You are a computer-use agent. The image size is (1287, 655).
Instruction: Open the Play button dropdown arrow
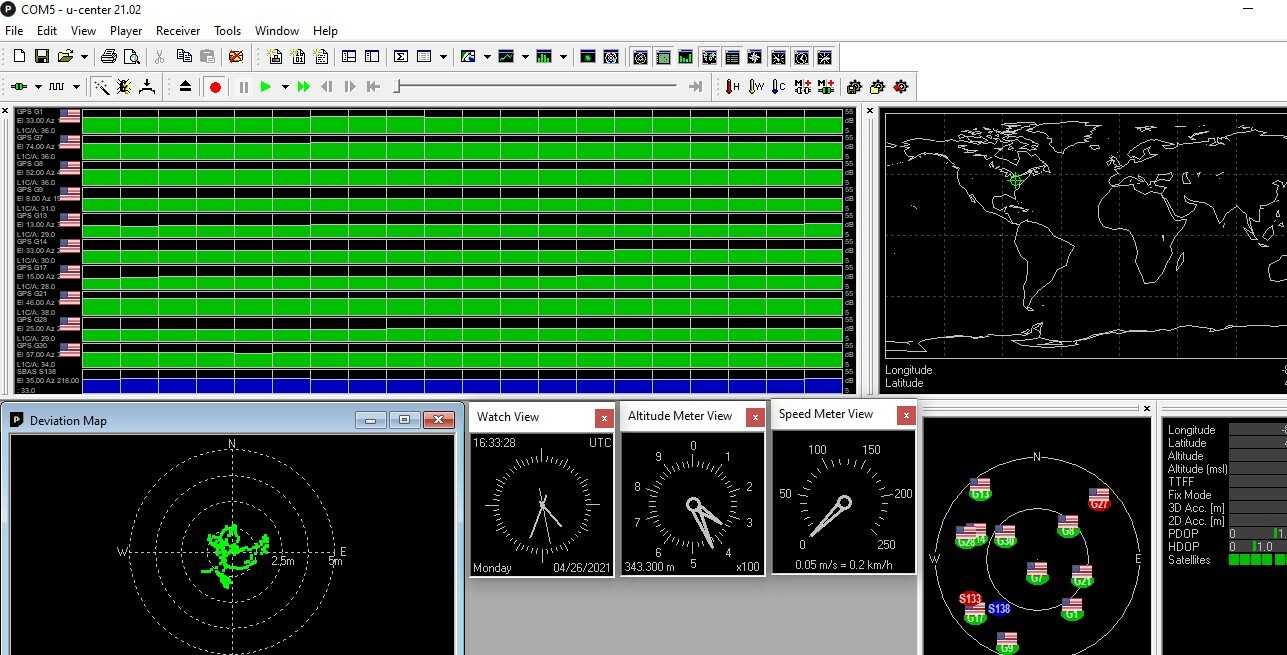tap(285, 87)
